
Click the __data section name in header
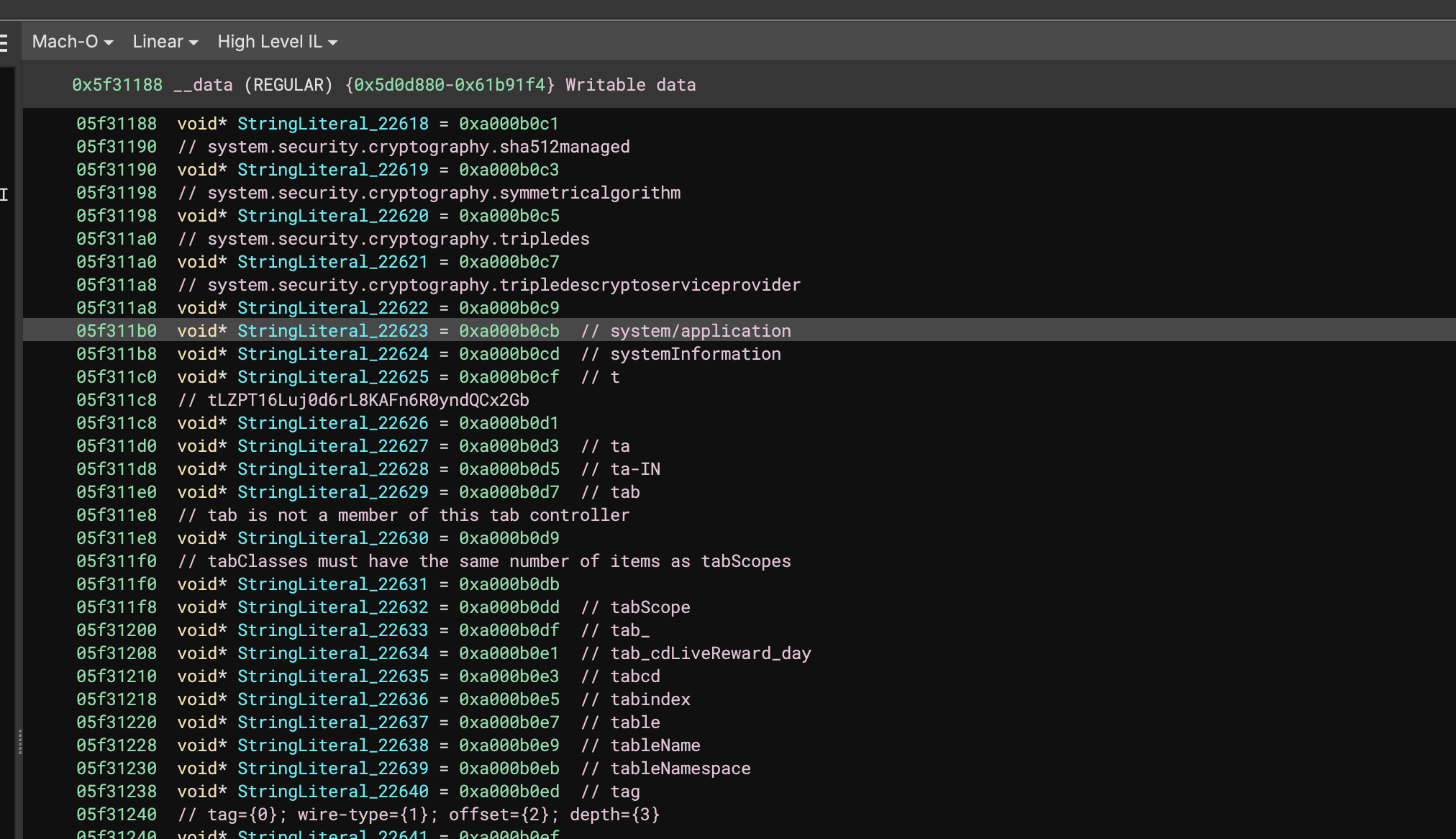pyautogui.click(x=203, y=85)
